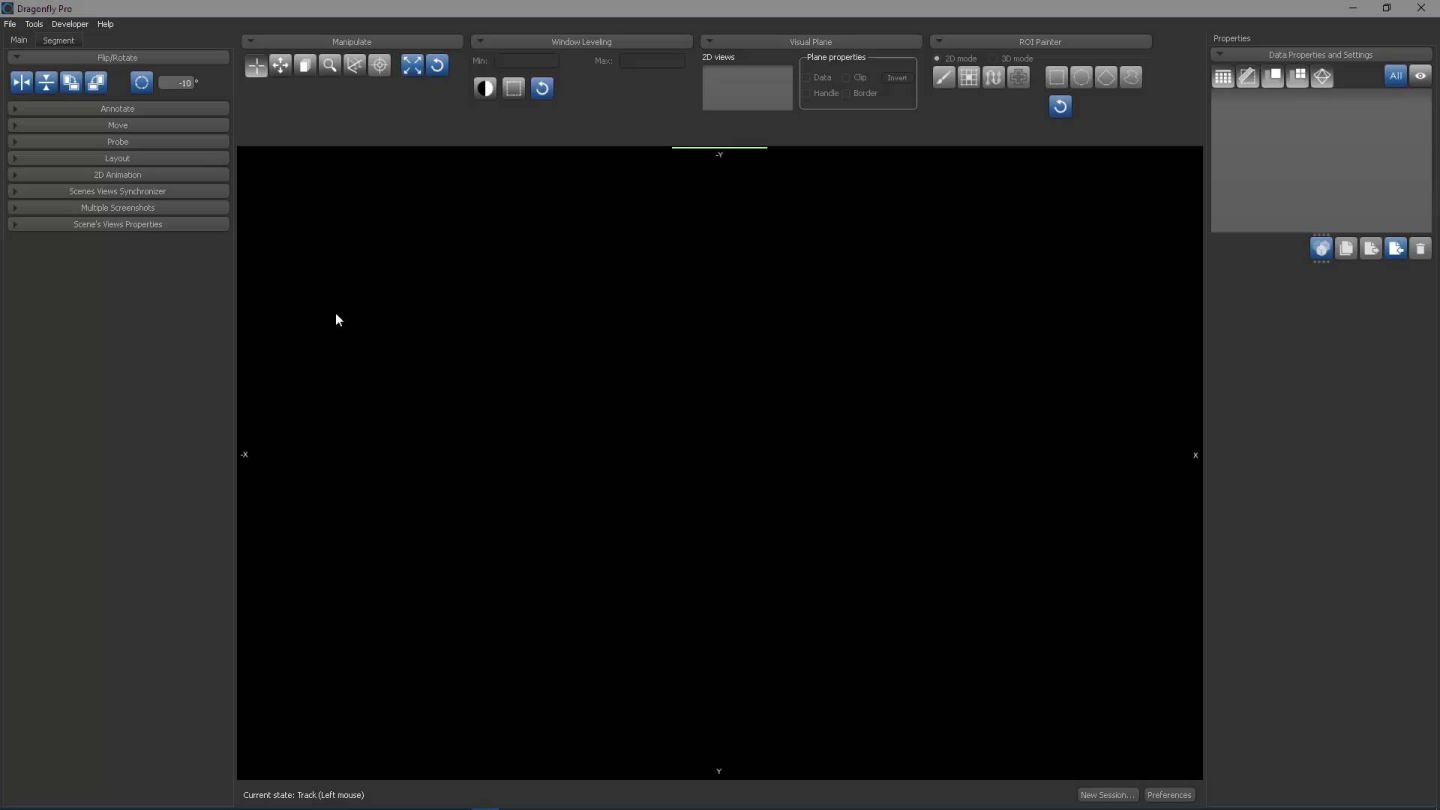Expand the Probe section
The height and width of the screenshot is (810, 1440).
[x=118, y=142]
